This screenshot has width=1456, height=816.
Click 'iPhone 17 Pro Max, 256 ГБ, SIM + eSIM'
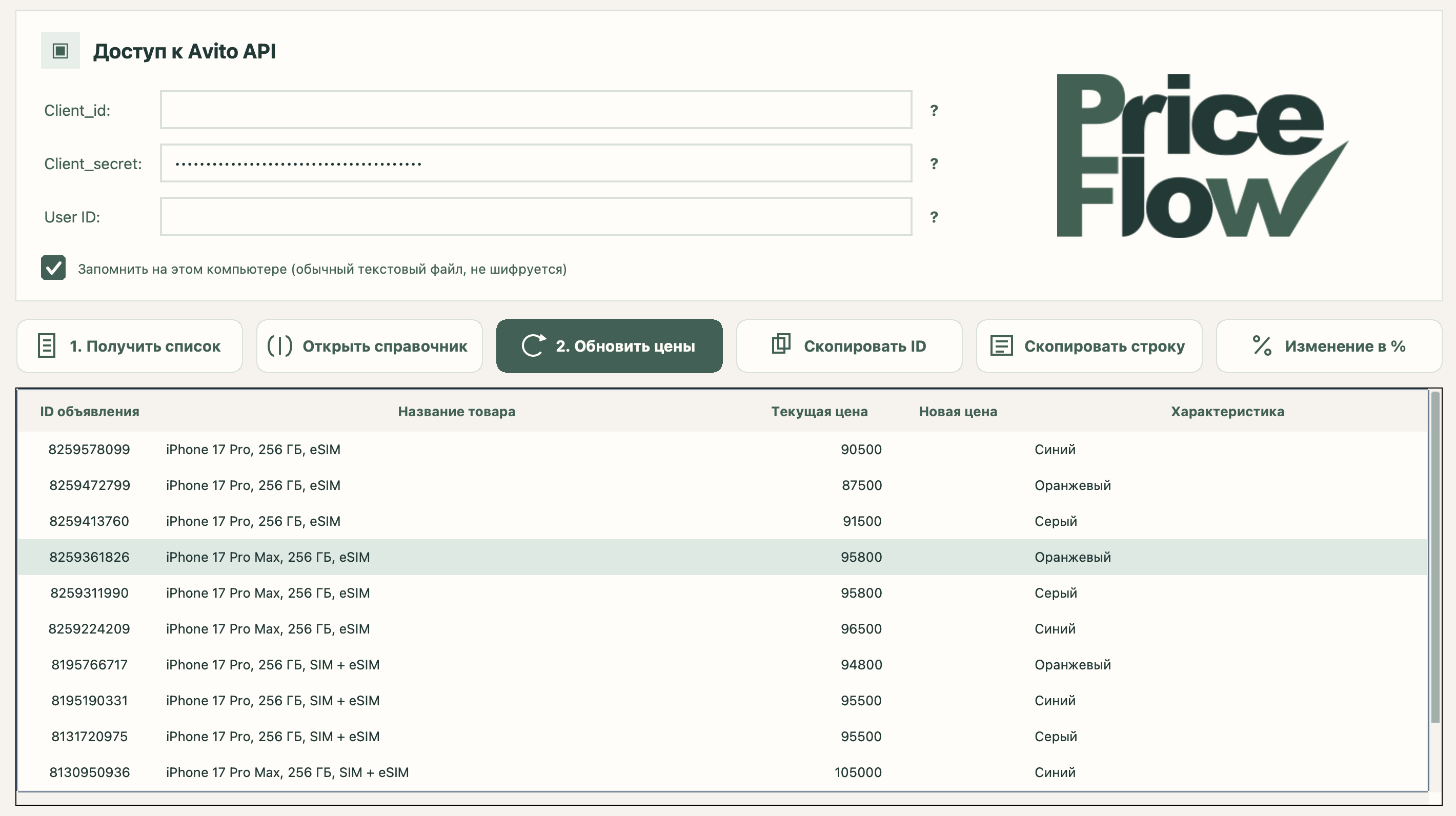coord(287,772)
